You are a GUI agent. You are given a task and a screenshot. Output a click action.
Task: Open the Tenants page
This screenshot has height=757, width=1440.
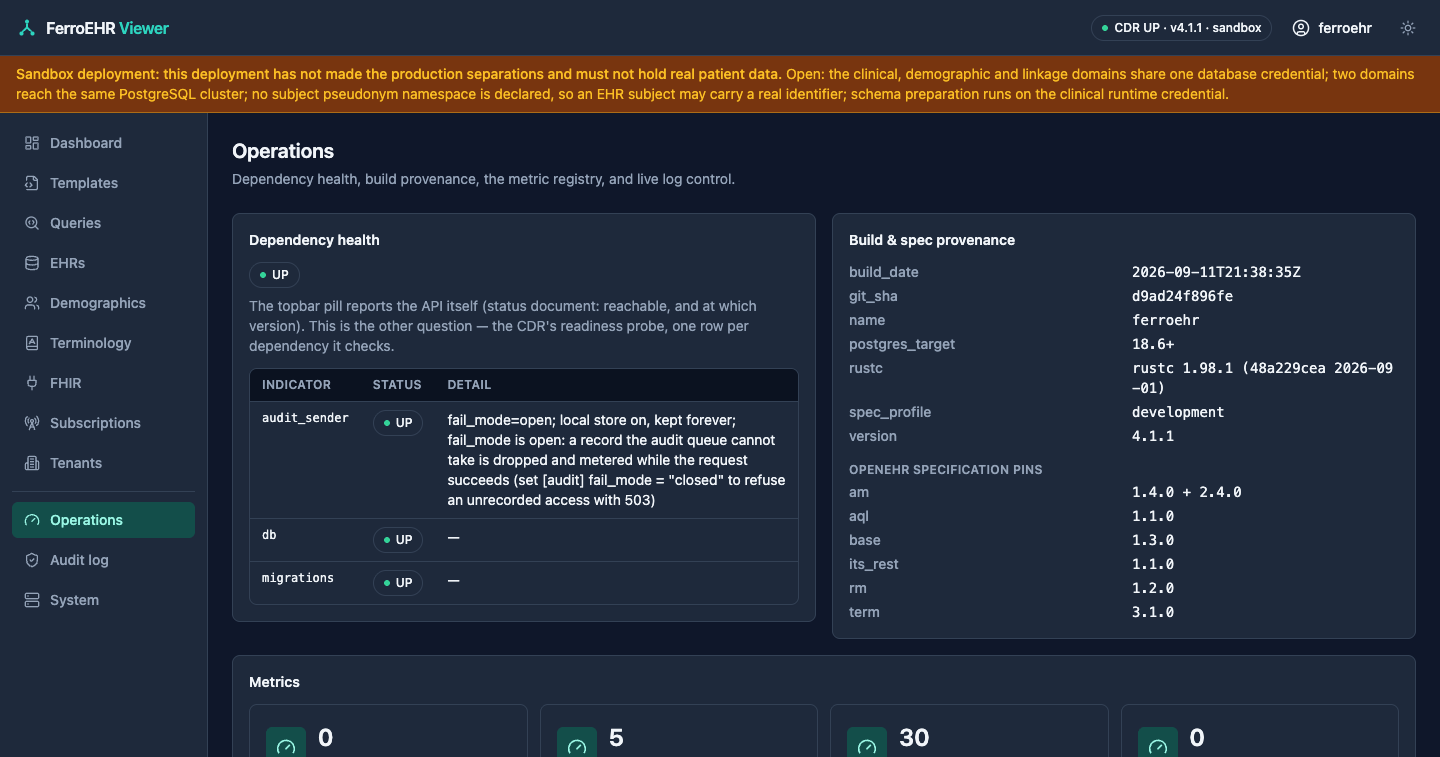click(x=104, y=463)
